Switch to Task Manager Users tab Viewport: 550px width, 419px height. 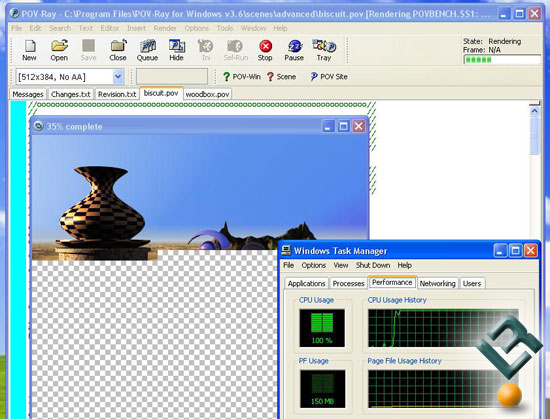click(x=472, y=283)
